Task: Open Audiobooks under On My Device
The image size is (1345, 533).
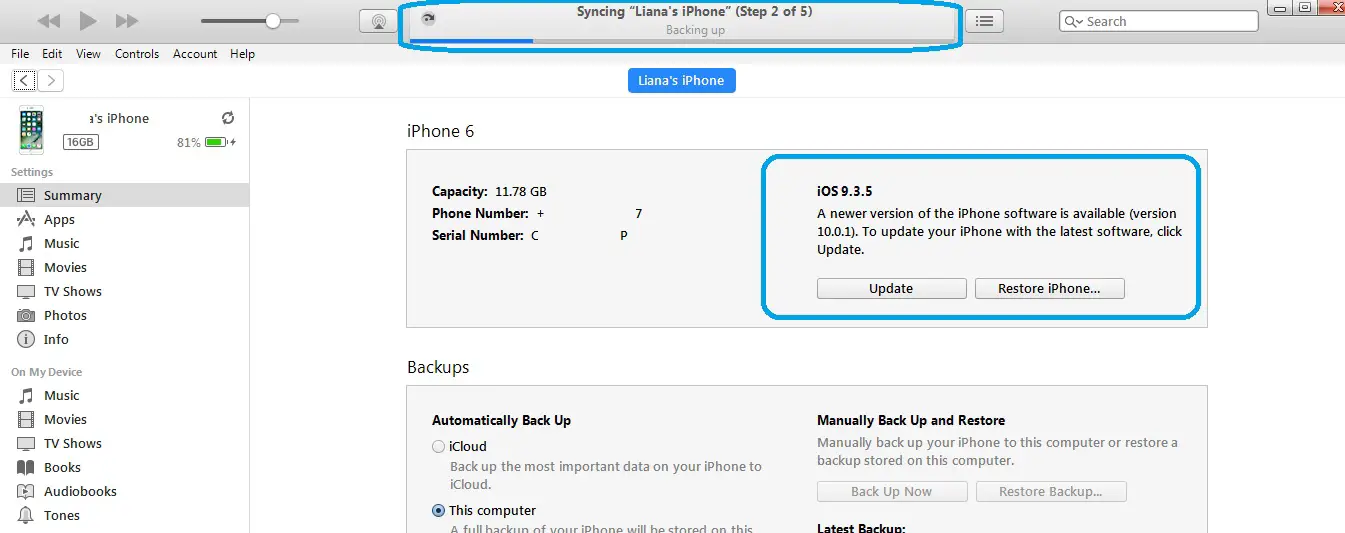Action: point(80,492)
